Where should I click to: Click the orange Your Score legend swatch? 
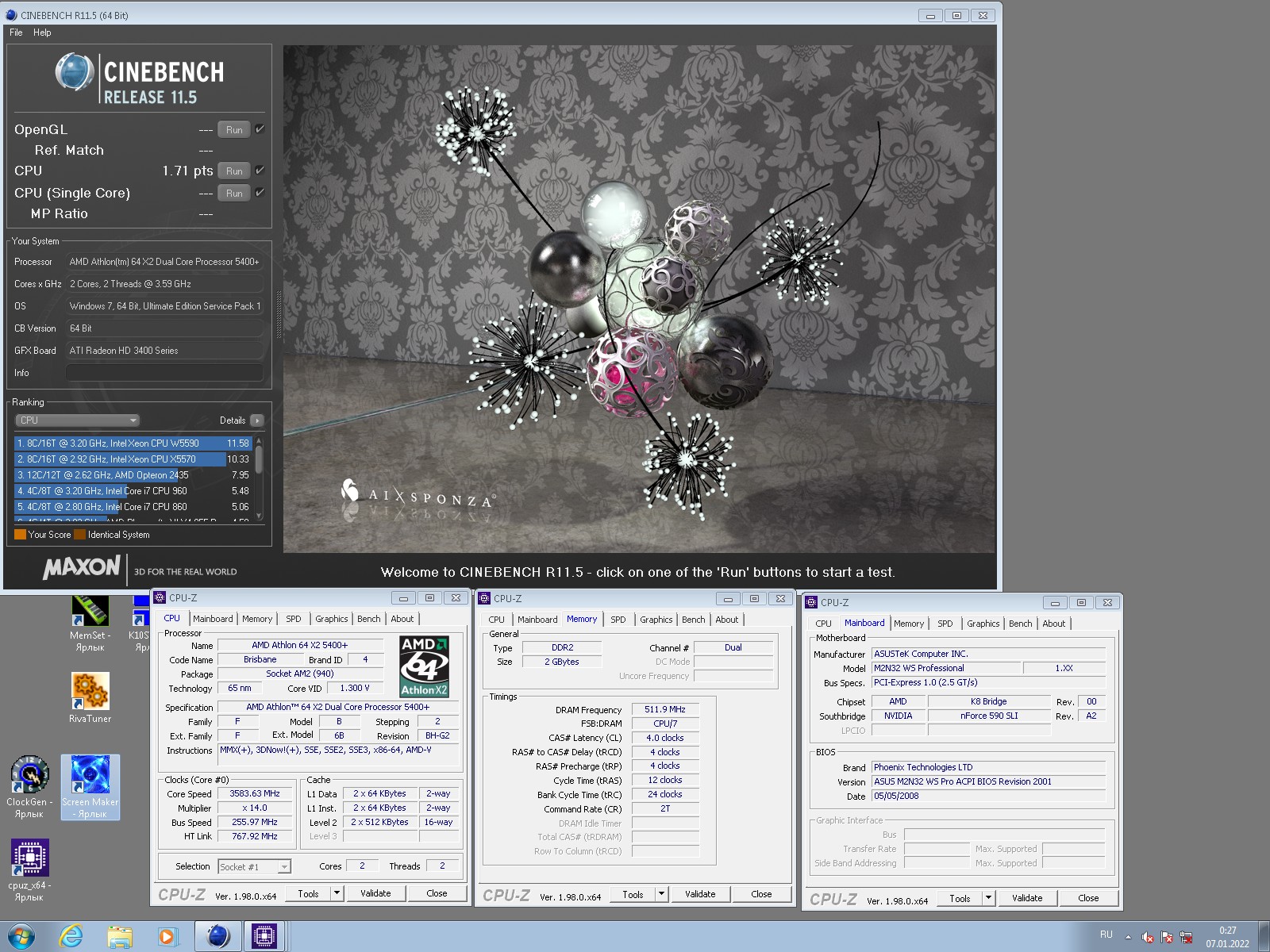(21, 535)
